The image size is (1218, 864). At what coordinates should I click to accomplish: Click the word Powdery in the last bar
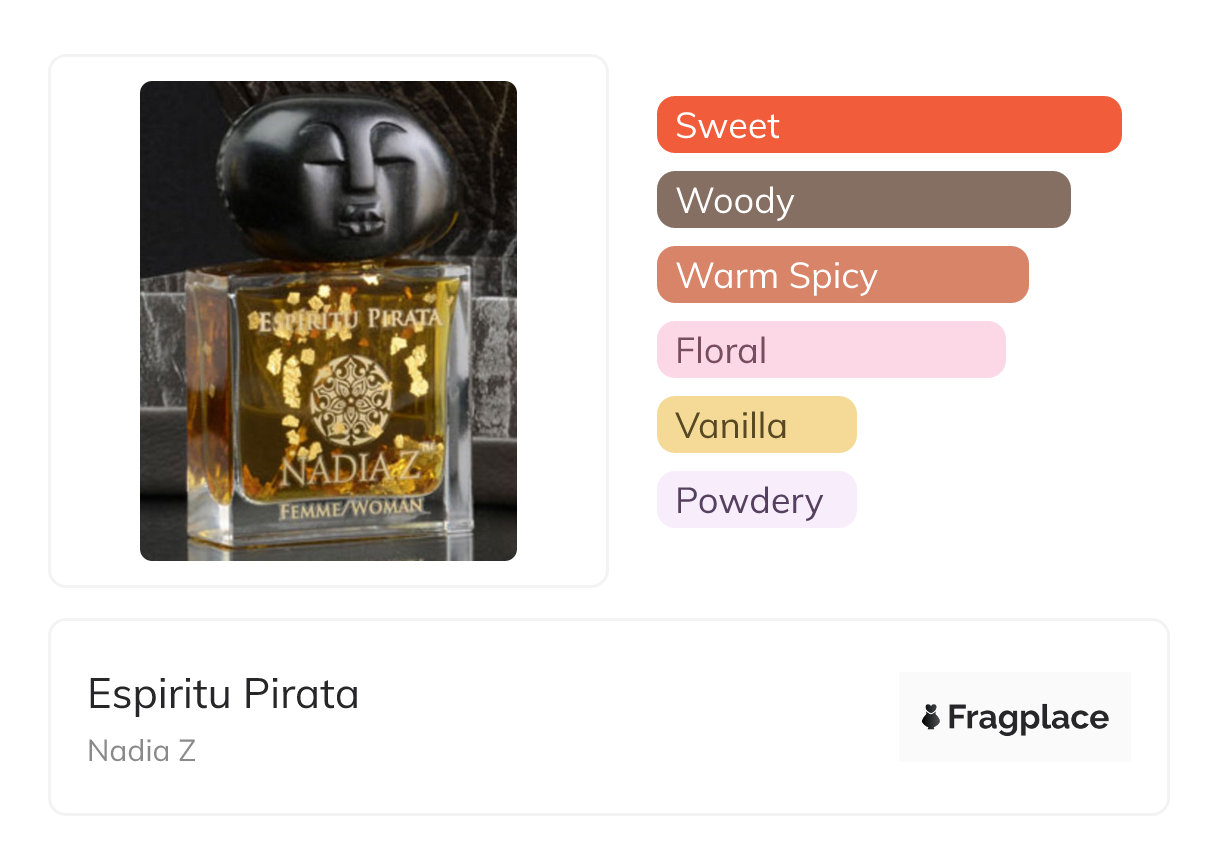coord(749,500)
